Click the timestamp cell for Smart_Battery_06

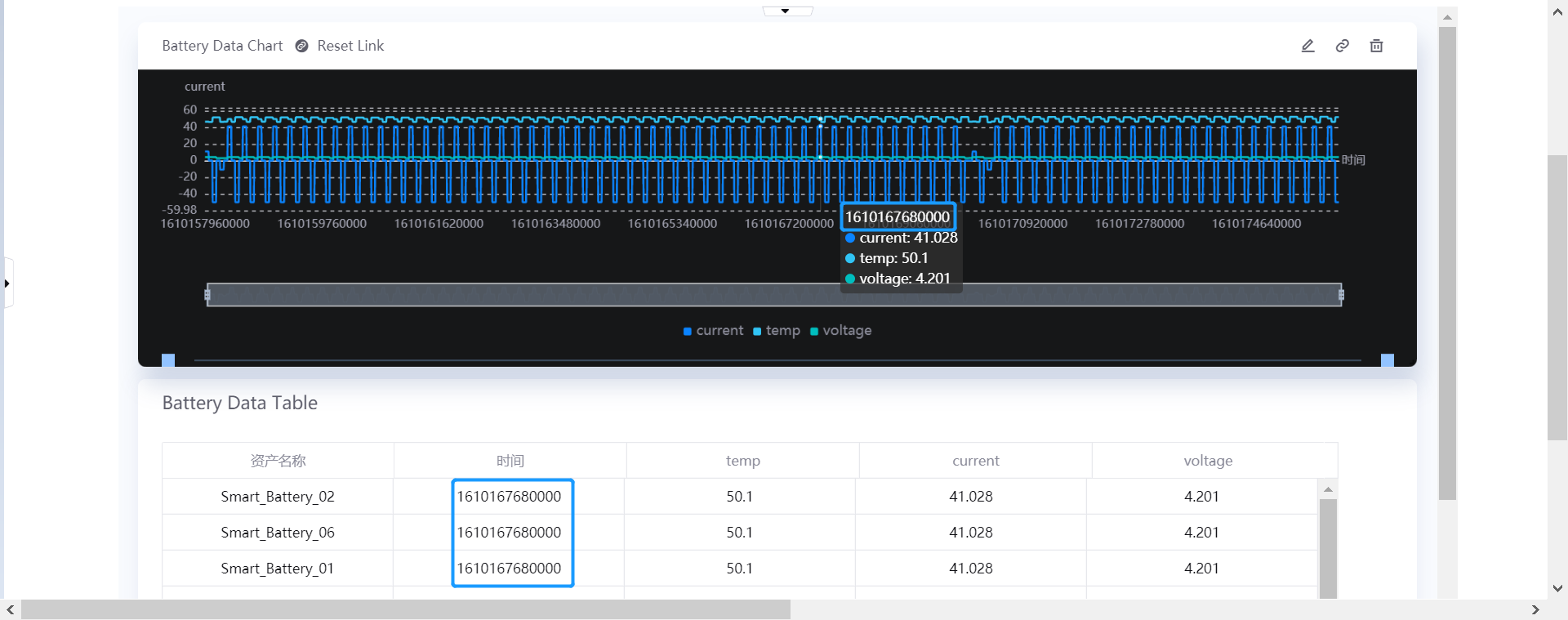[x=509, y=533]
